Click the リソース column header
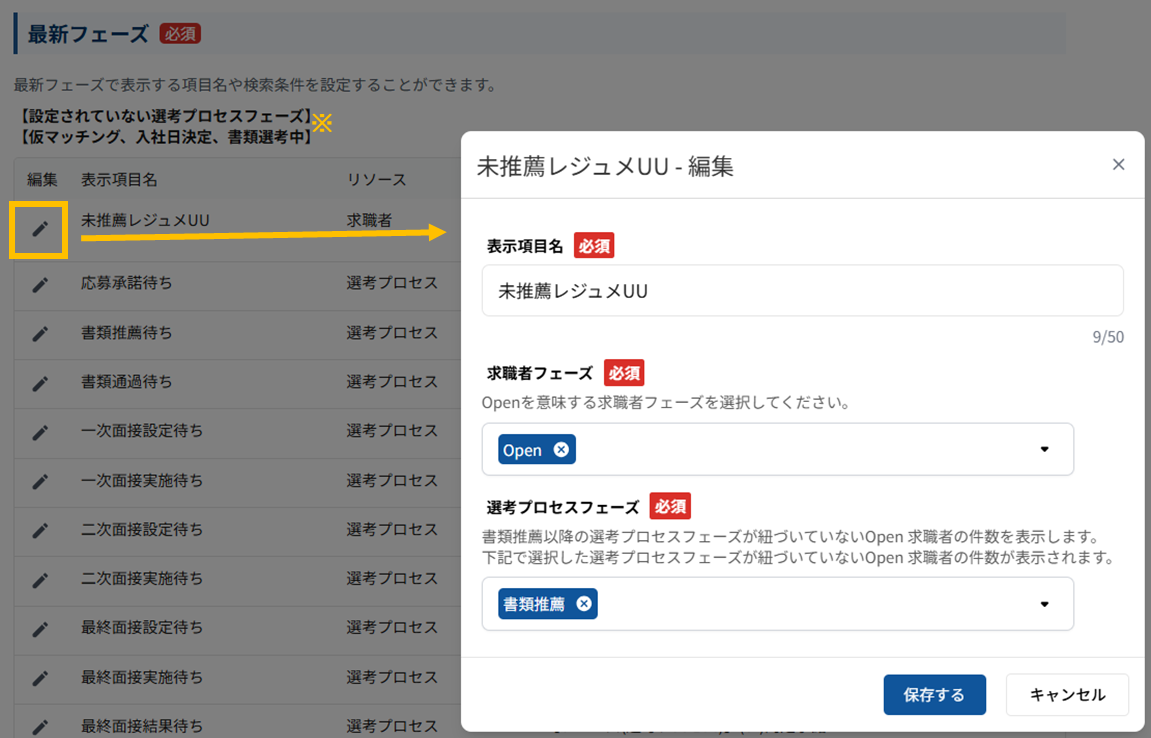1151x738 pixels. pos(376,180)
